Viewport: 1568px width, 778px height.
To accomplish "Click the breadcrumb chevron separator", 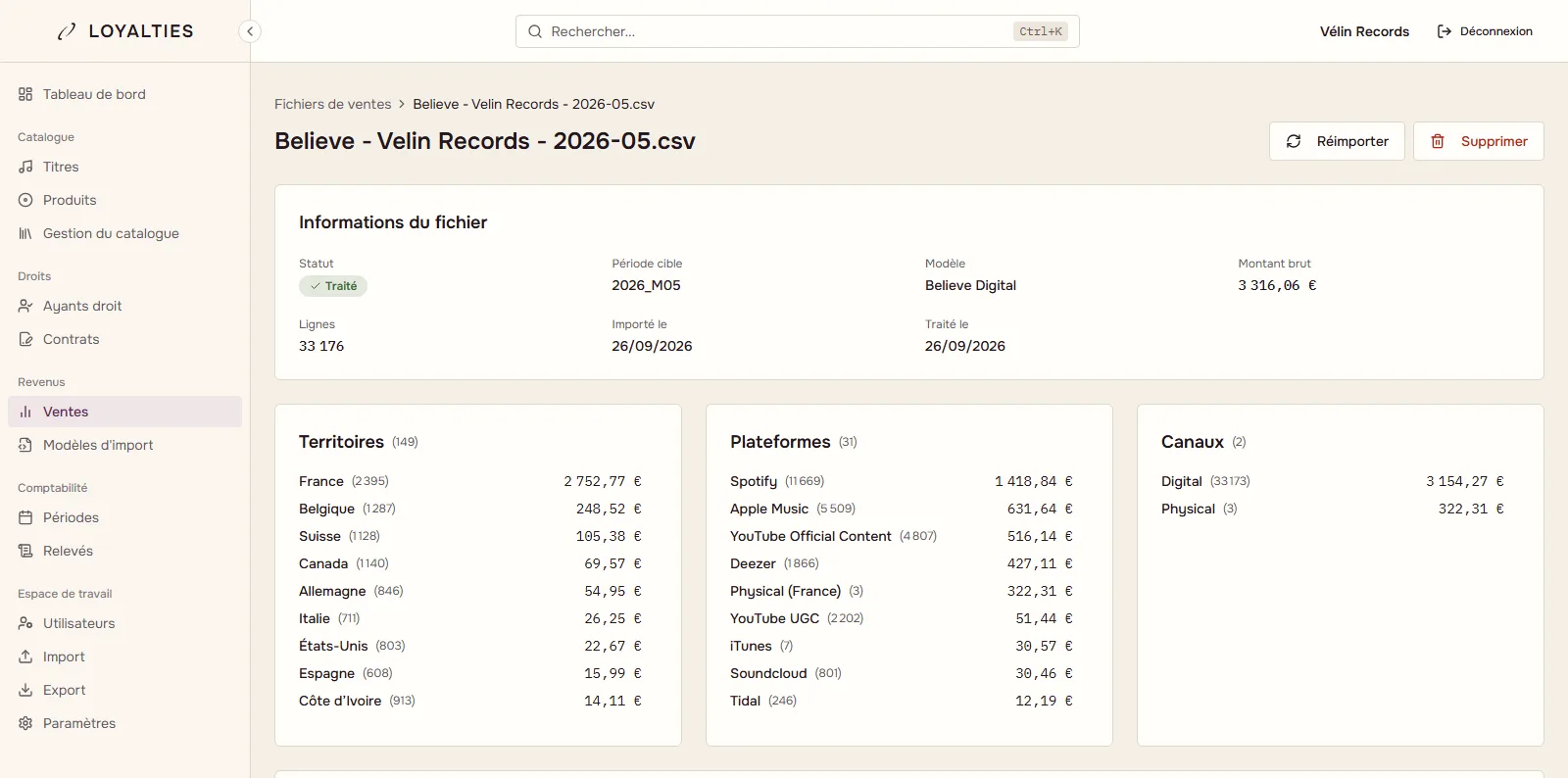I will (402, 104).
